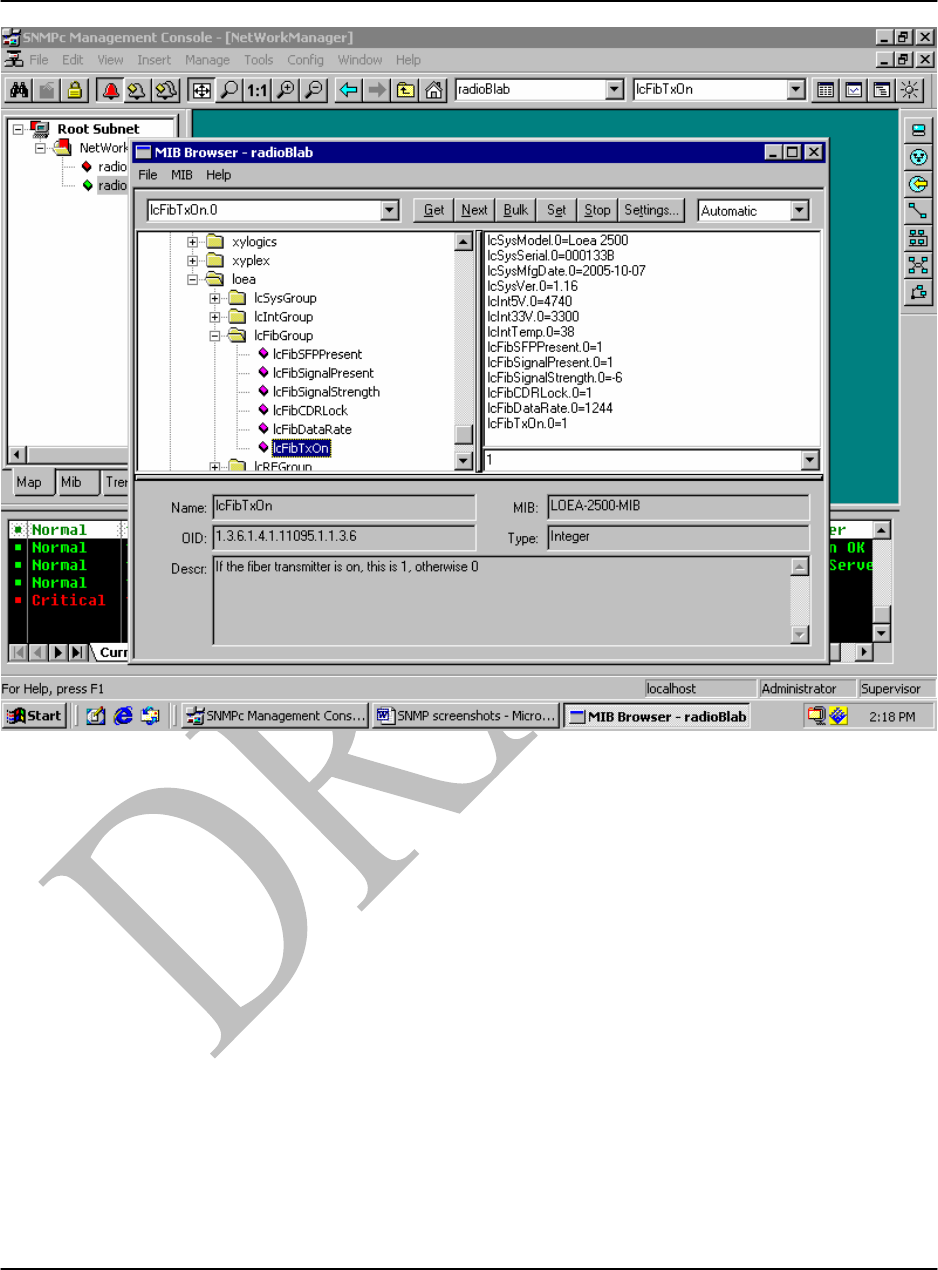Click the Stop button
The height and width of the screenshot is (1270, 938).
(x=597, y=210)
